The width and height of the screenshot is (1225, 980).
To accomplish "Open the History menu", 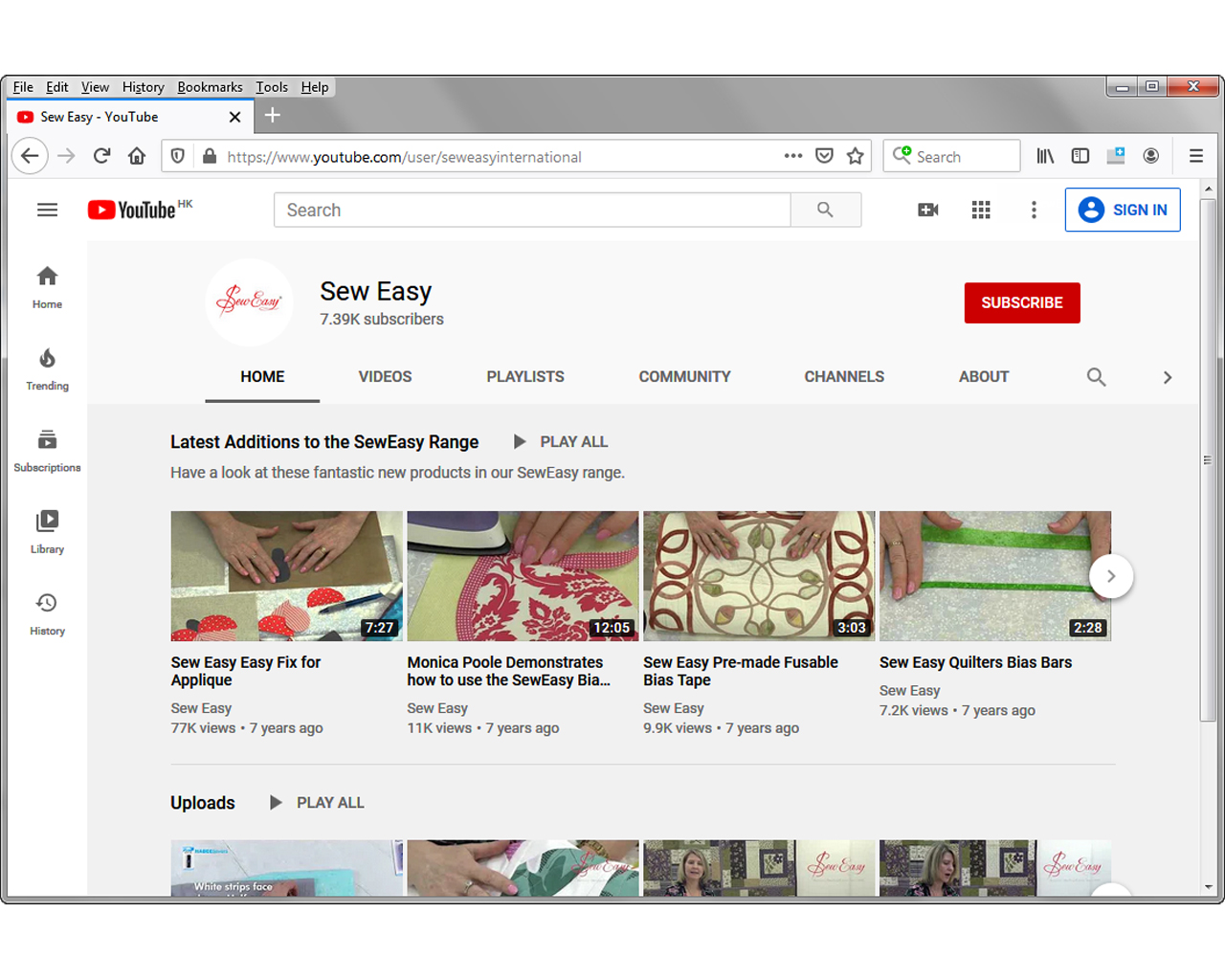I will pyautogui.click(x=144, y=87).
